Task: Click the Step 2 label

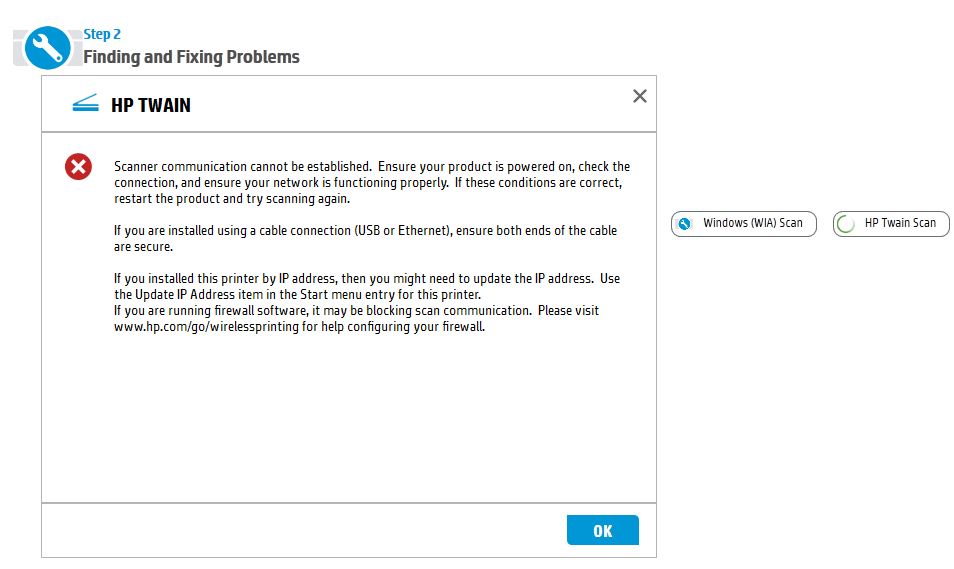Action: pyautogui.click(x=102, y=35)
